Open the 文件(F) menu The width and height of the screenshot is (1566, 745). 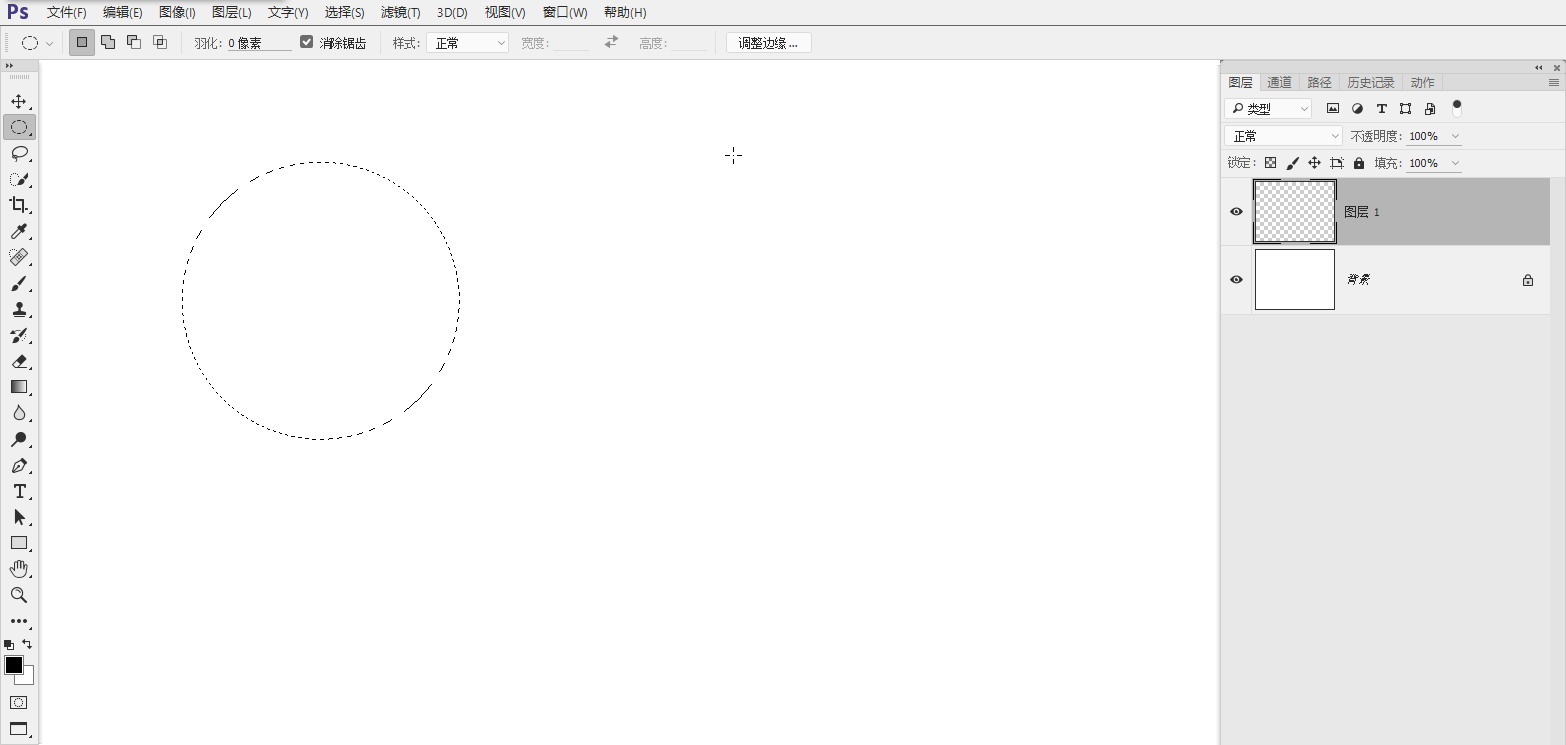67,13
